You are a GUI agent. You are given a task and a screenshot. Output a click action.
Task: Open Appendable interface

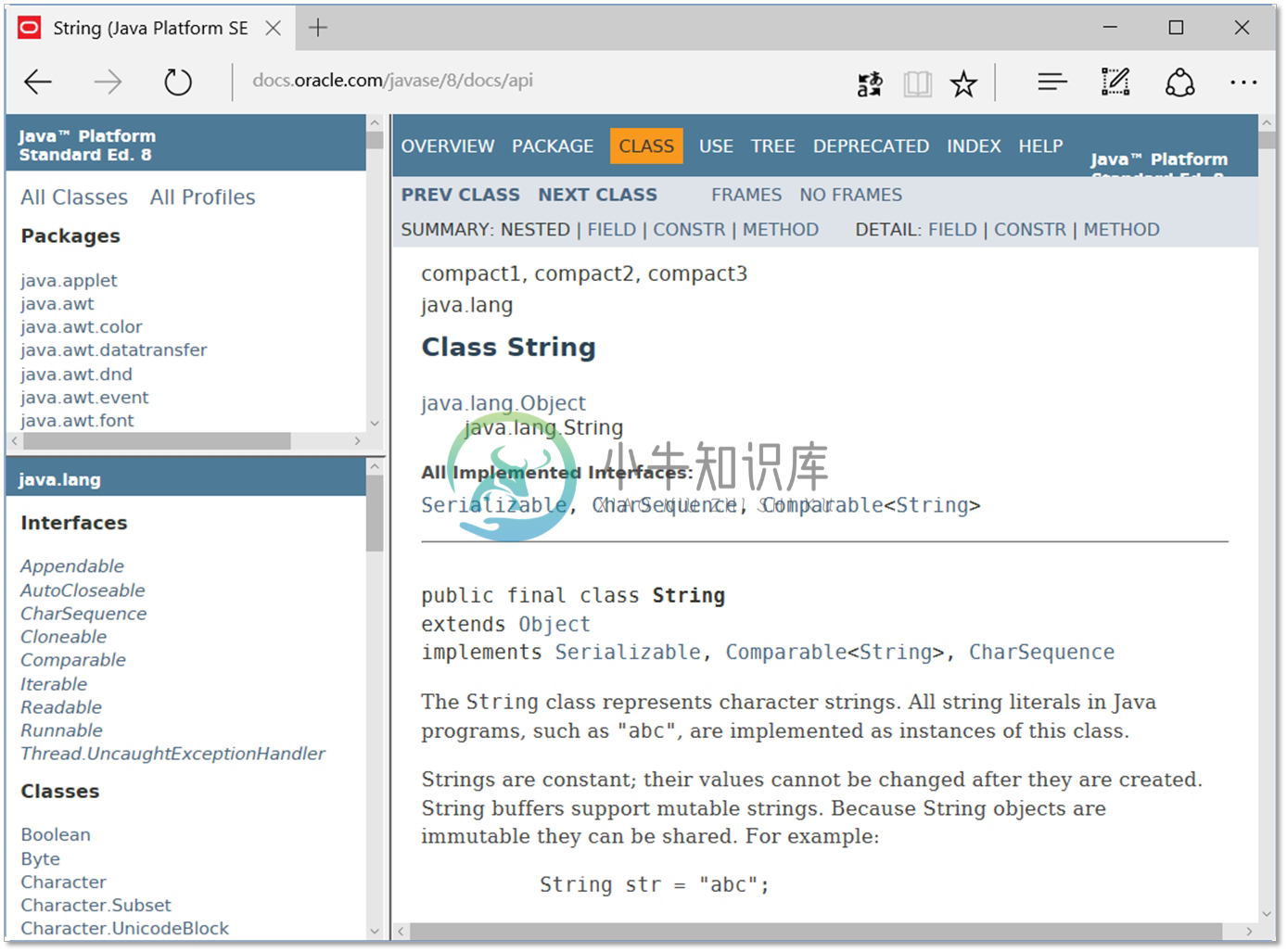72,566
